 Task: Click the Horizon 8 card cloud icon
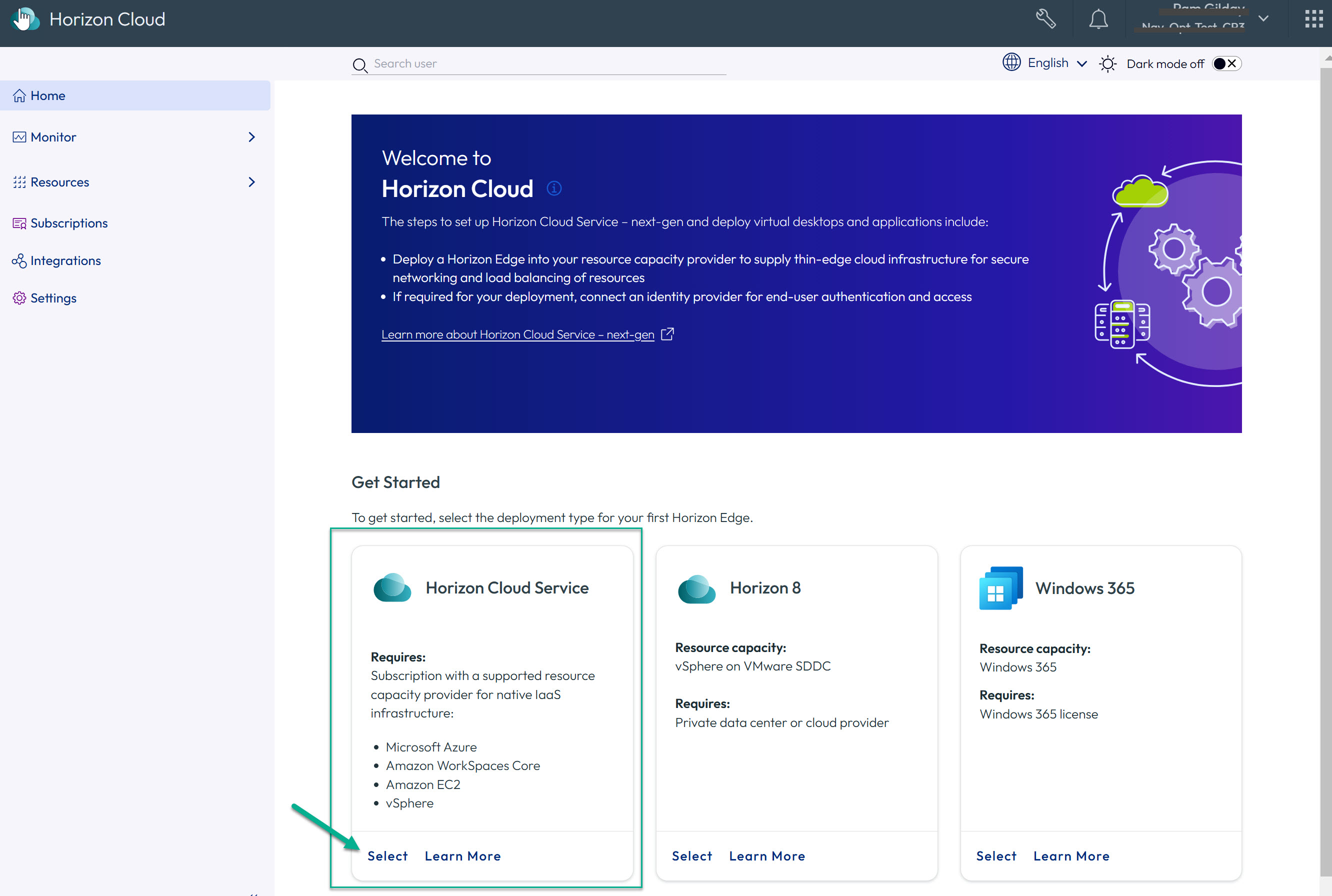[696, 588]
